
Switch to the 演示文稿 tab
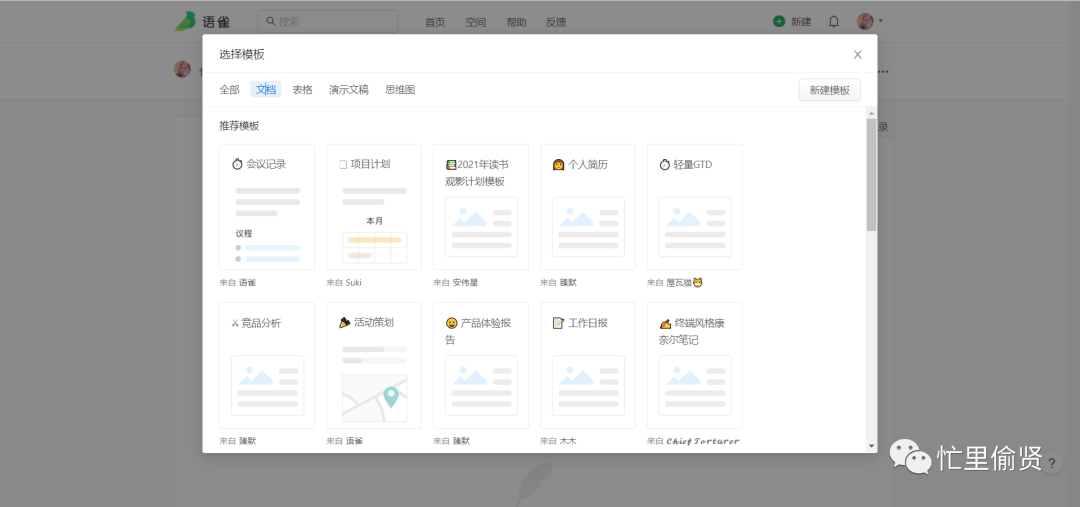click(348, 89)
